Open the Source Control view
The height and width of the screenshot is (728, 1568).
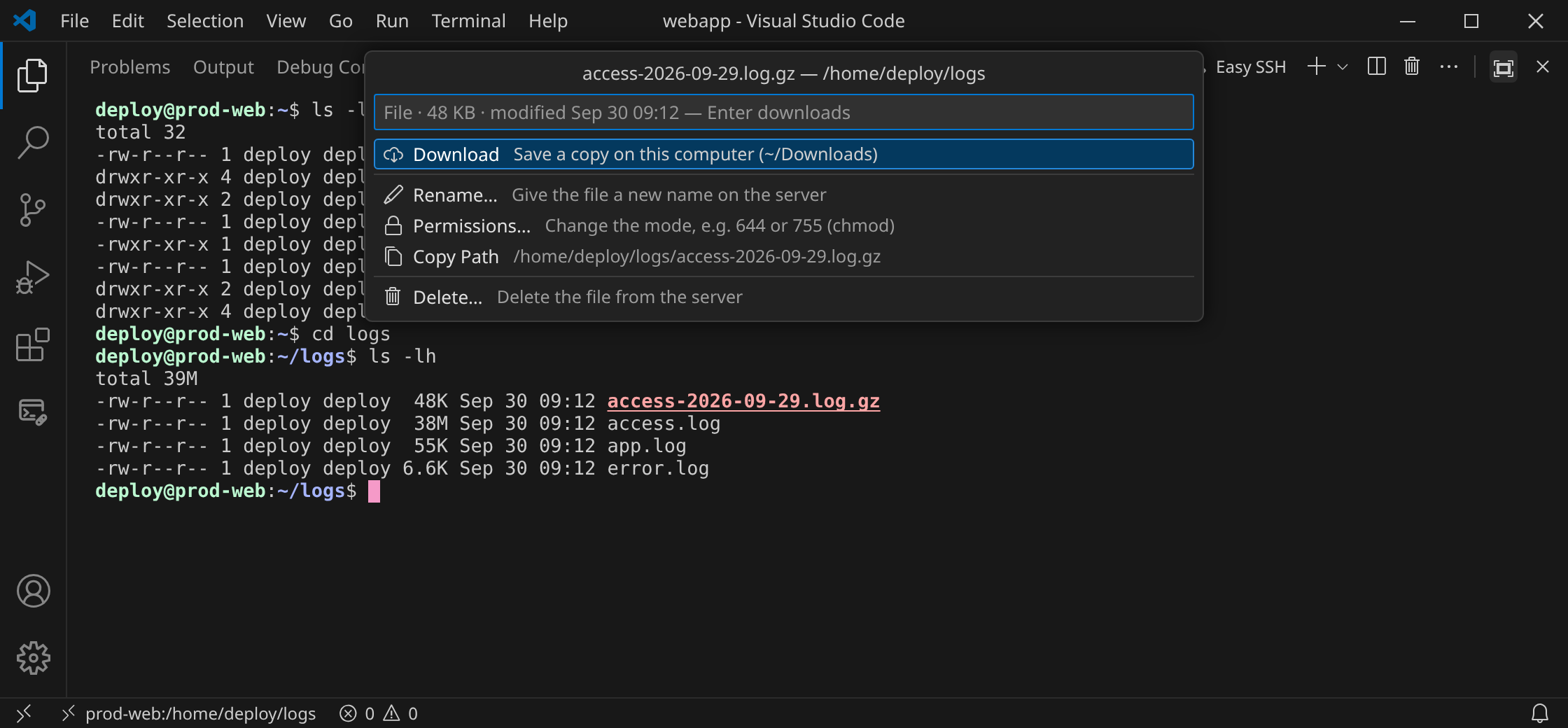(x=33, y=210)
